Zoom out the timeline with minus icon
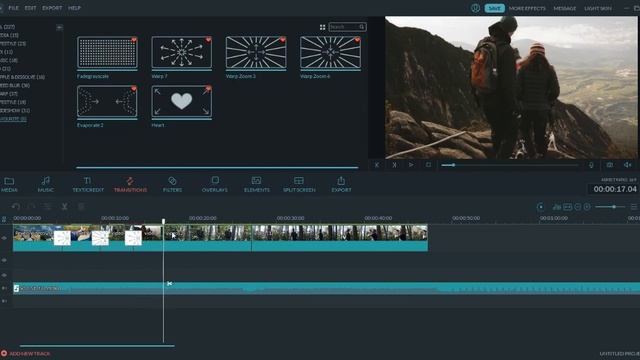 pos(578,207)
